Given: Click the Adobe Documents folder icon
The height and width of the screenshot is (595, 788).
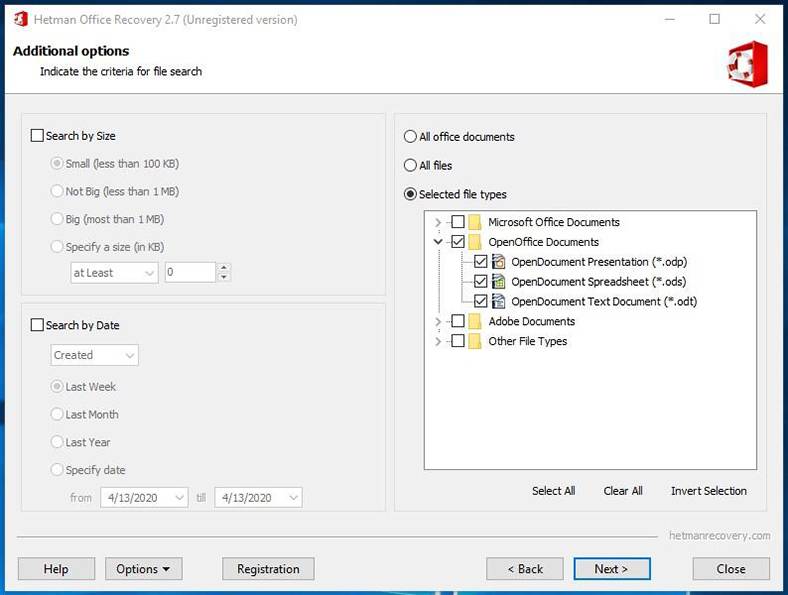Looking at the screenshot, I should click(x=475, y=321).
